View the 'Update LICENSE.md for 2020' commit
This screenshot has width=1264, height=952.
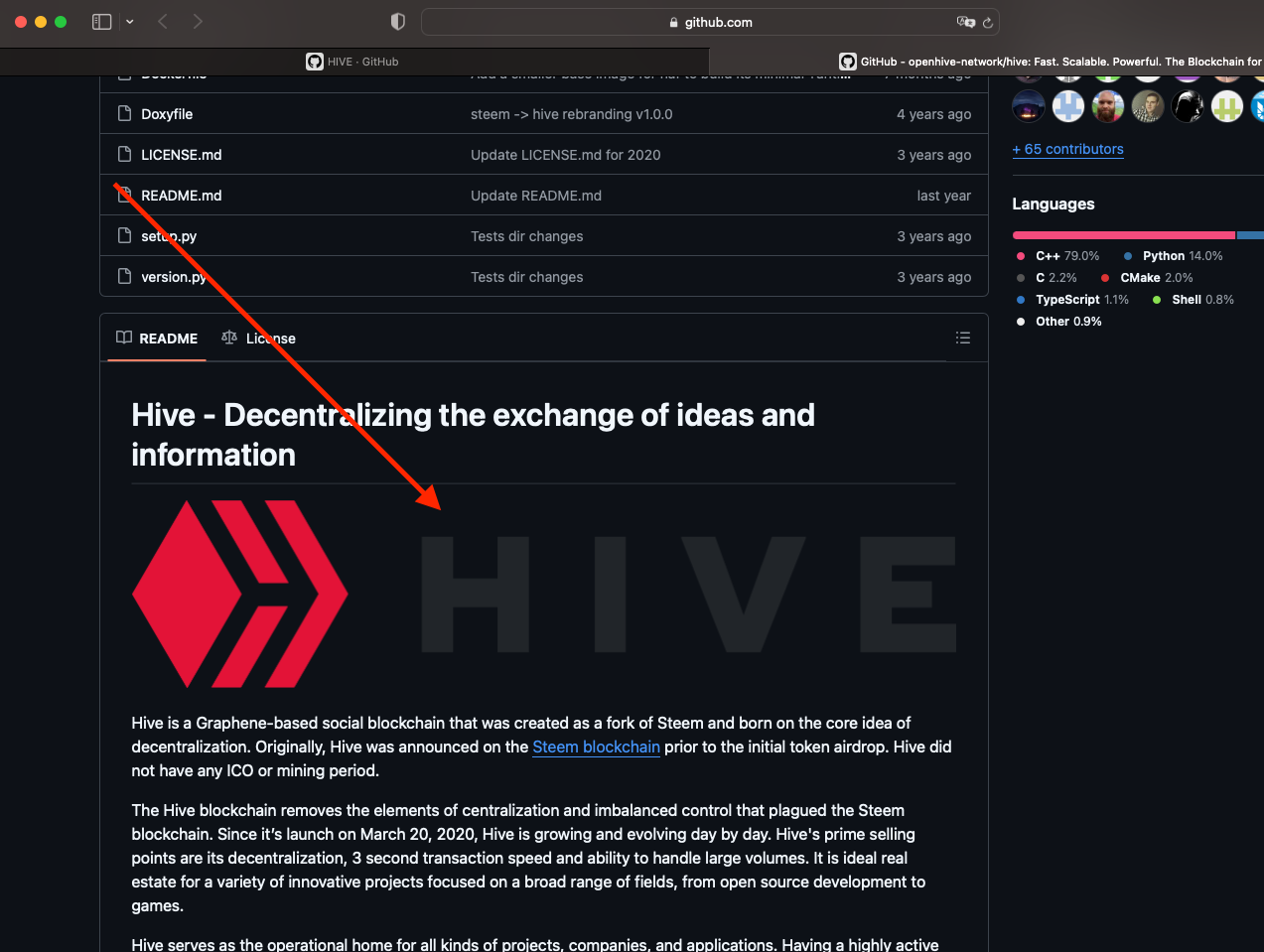click(566, 155)
